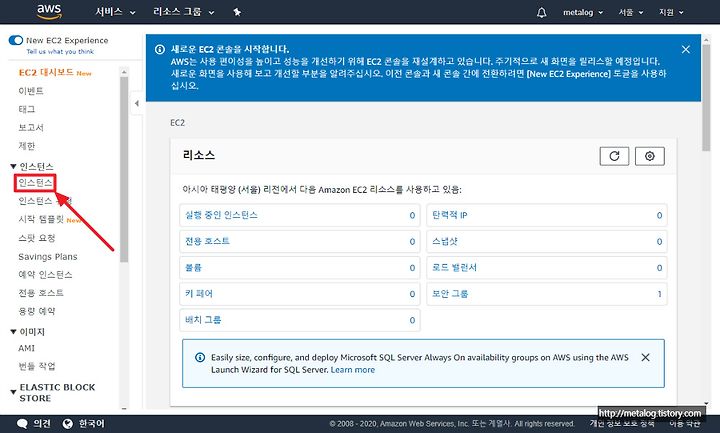Open 실행 중인 인스턴스 resource link
Image resolution: width=720 pixels, height=433 pixels.
click(221, 215)
